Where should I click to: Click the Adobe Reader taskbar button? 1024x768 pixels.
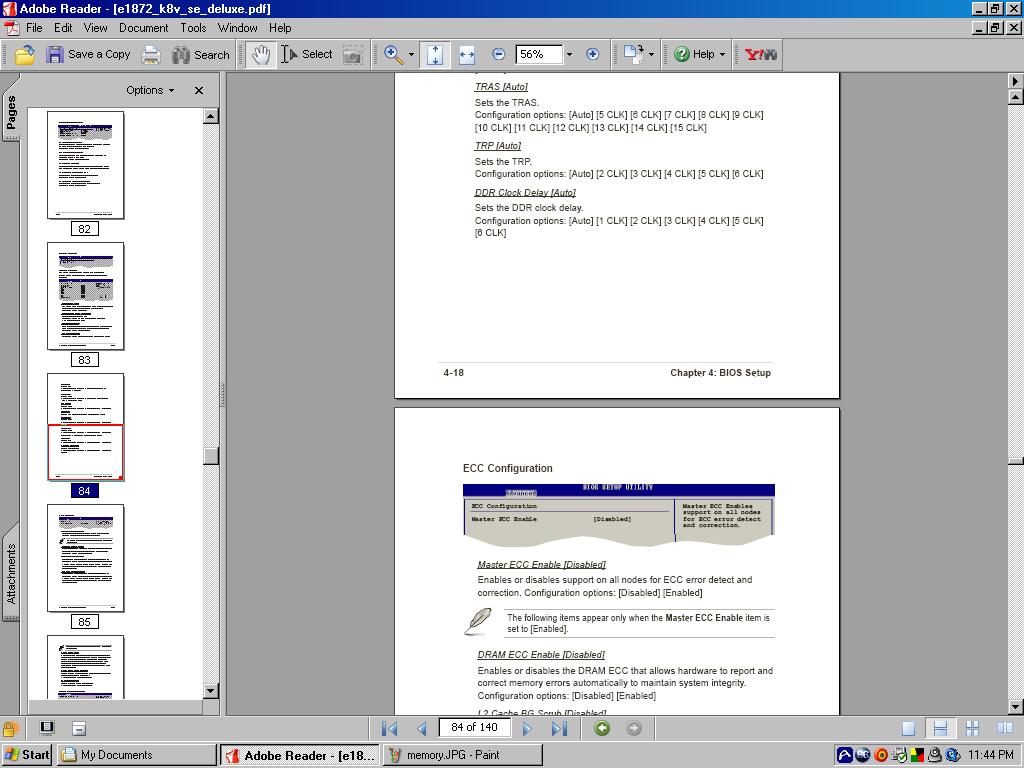tap(299, 755)
